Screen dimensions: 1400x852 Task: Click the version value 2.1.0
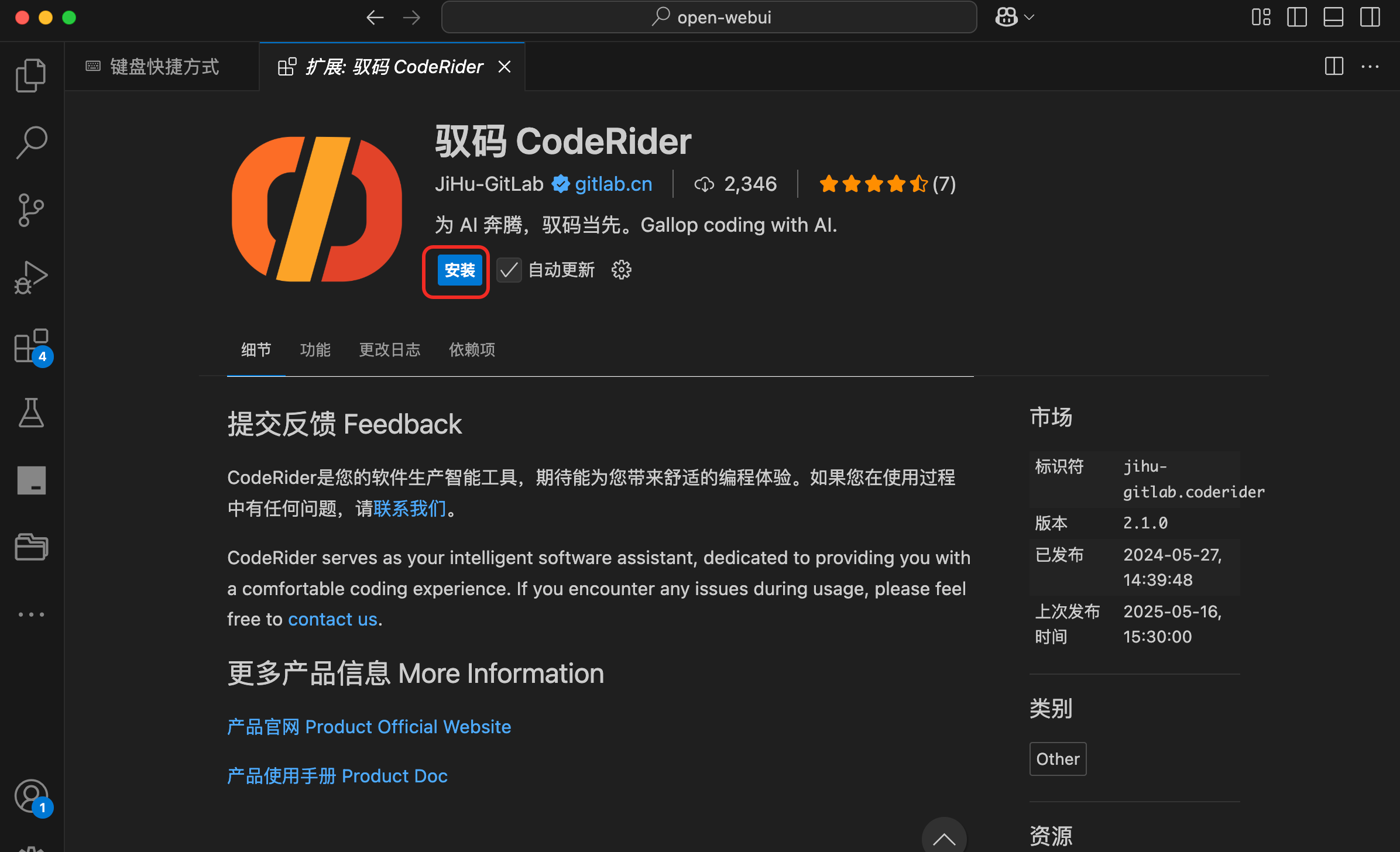click(x=1145, y=523)
